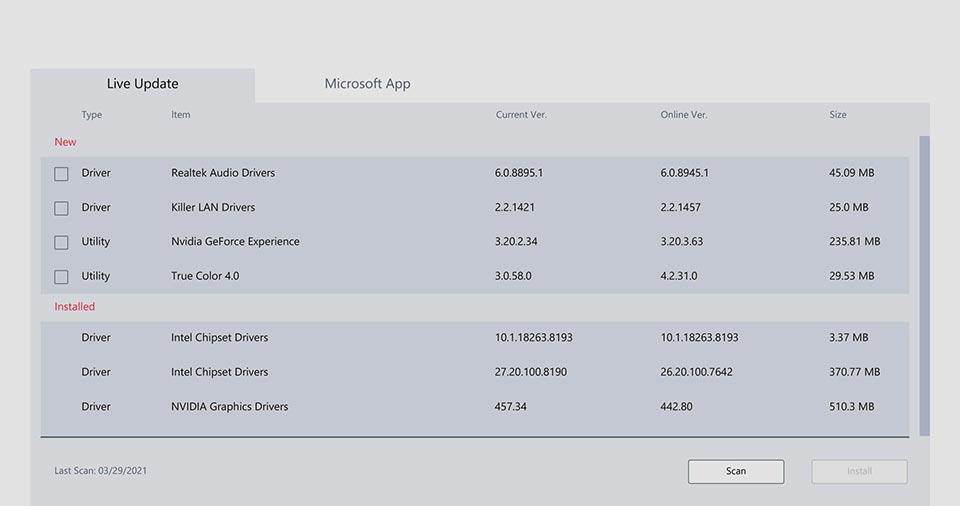Click the 370.77 MB Intel Chipset size
This screenshot has height=506, width=960.
(854, 372)
